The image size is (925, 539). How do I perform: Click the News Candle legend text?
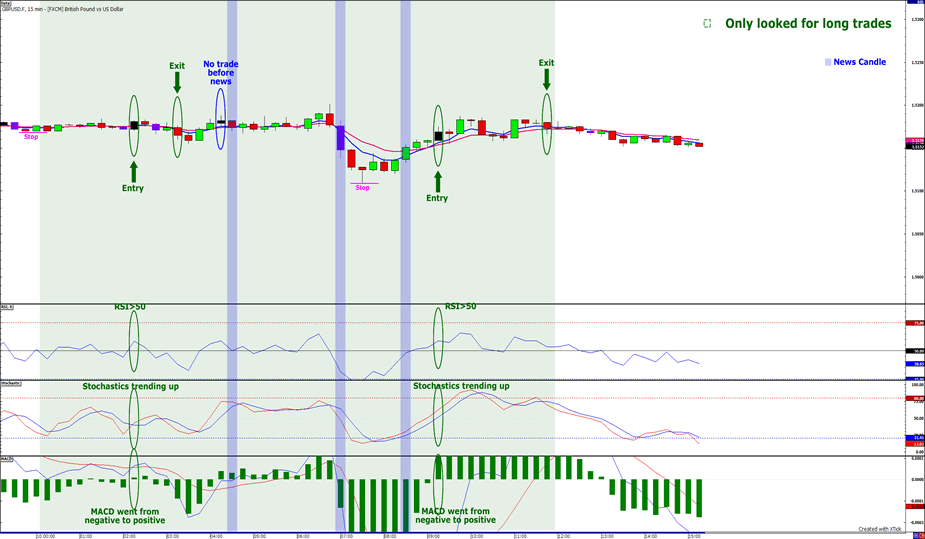click(x=860, y=62)
